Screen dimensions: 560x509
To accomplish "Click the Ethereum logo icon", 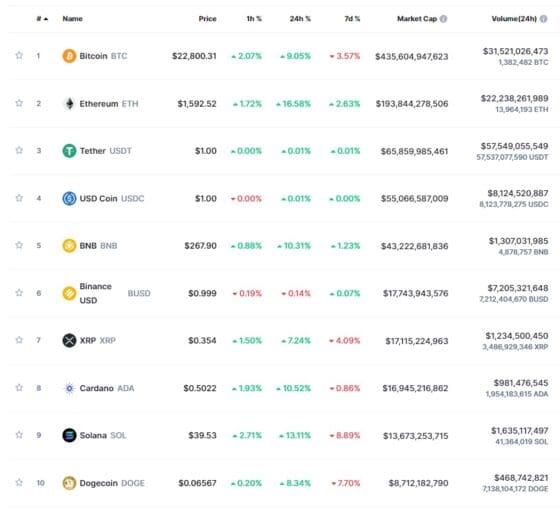I will point(69,104).
